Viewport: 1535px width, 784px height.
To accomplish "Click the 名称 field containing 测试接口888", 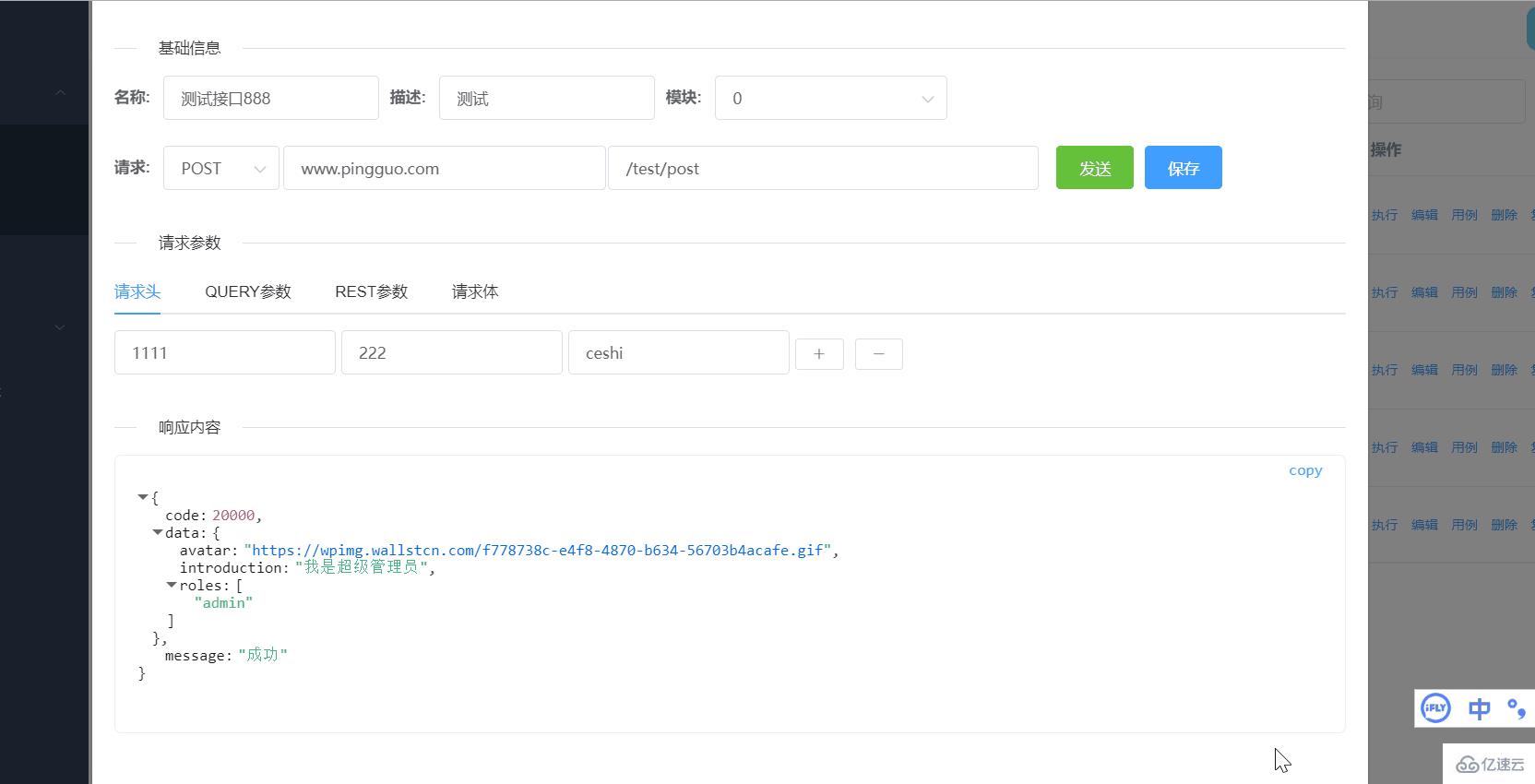I will pos(271,98).
